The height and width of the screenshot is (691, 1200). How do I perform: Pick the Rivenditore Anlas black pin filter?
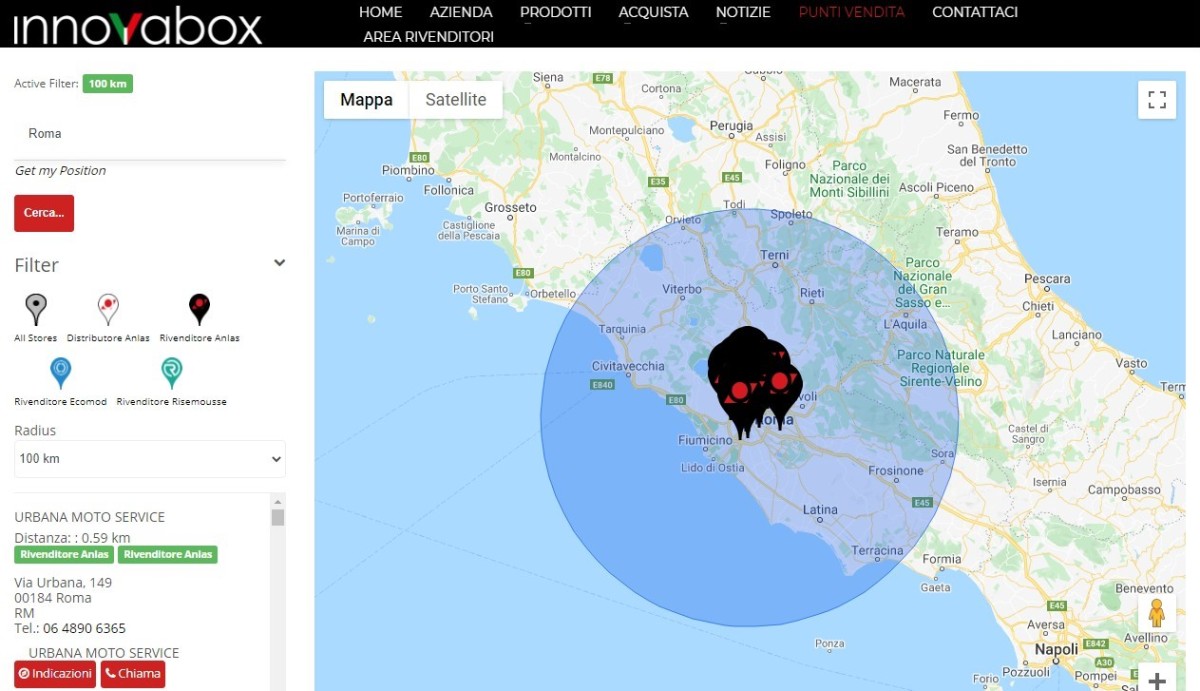point(200,309)
